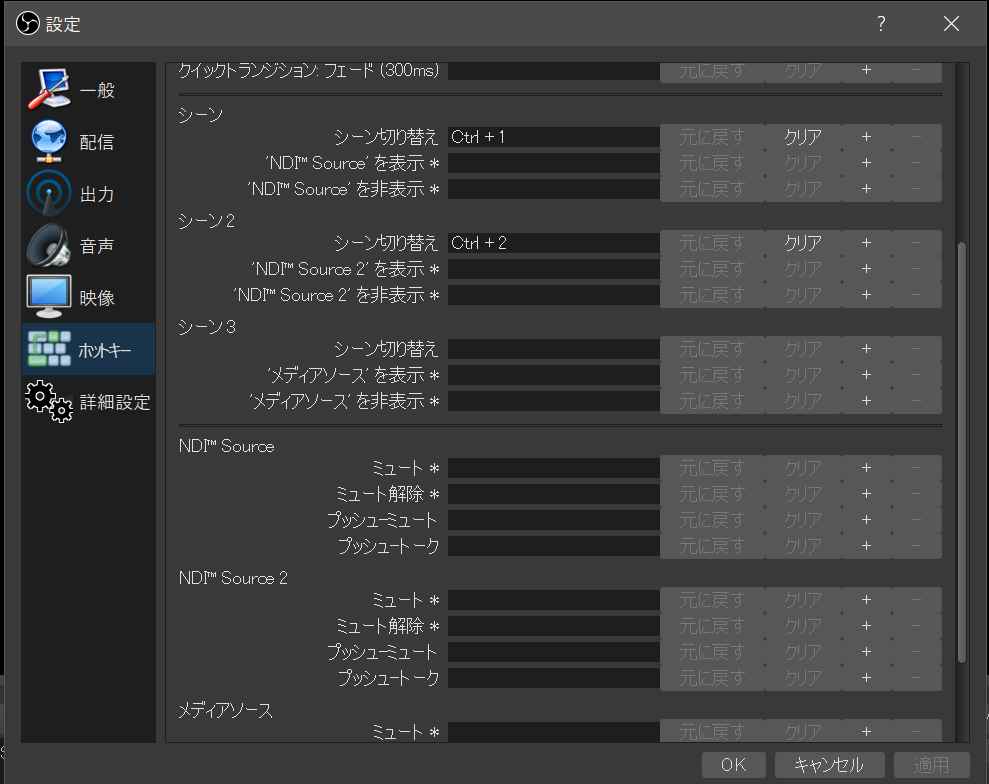Screen dimensions: 989x784
Task: Click + for シーン3 シーン切り替え row
Action: 866,349
